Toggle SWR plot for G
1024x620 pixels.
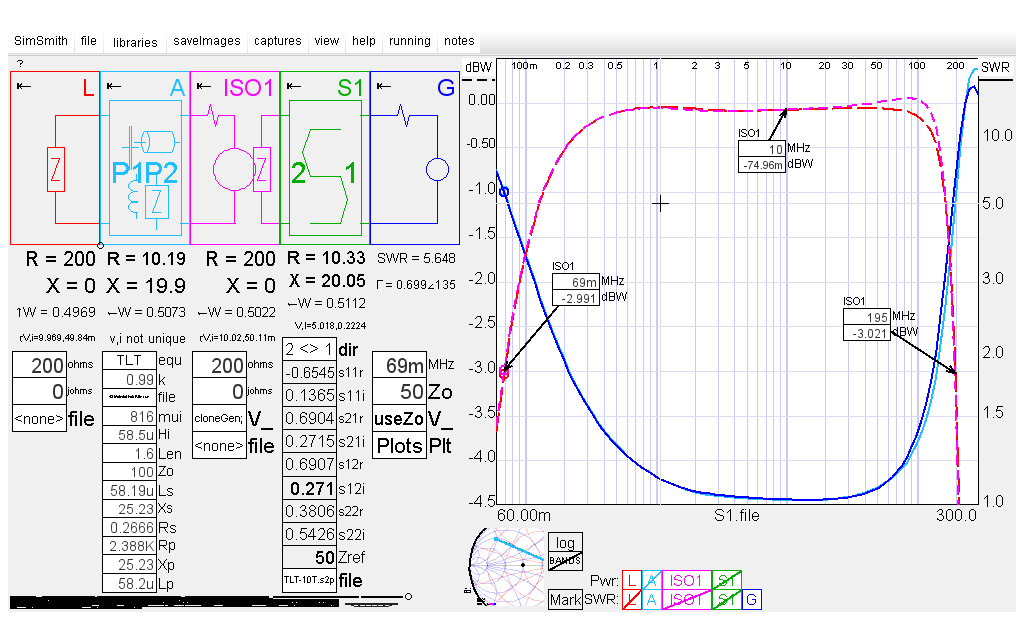pos(752,600)
